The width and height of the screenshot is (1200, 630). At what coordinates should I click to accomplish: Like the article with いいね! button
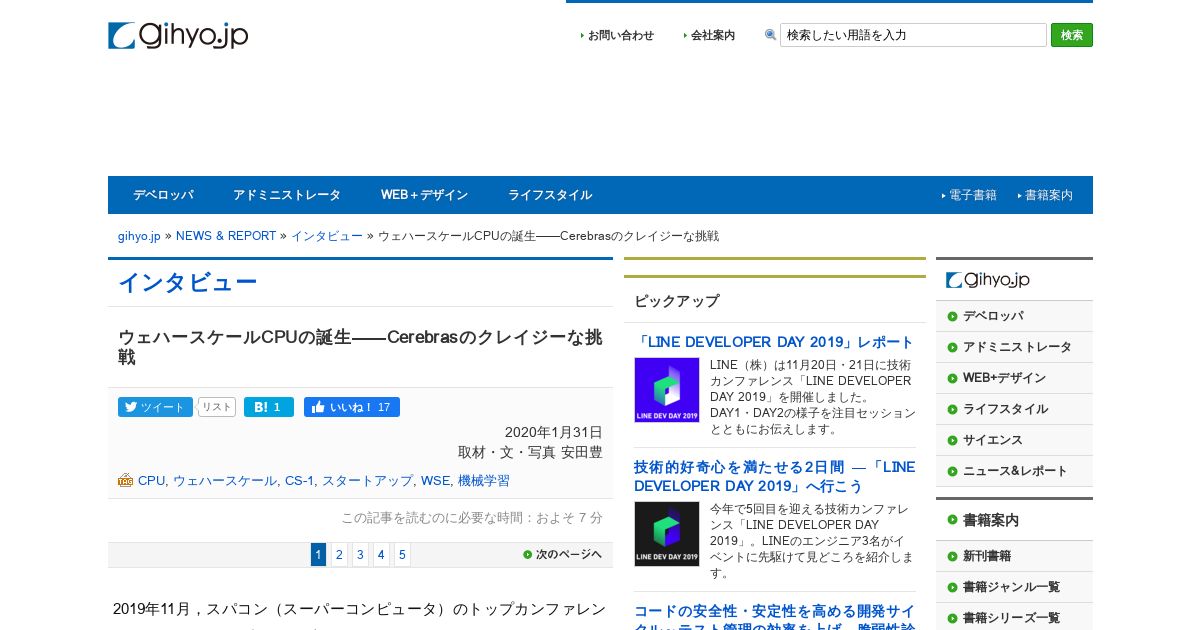(x=352, y=407)
